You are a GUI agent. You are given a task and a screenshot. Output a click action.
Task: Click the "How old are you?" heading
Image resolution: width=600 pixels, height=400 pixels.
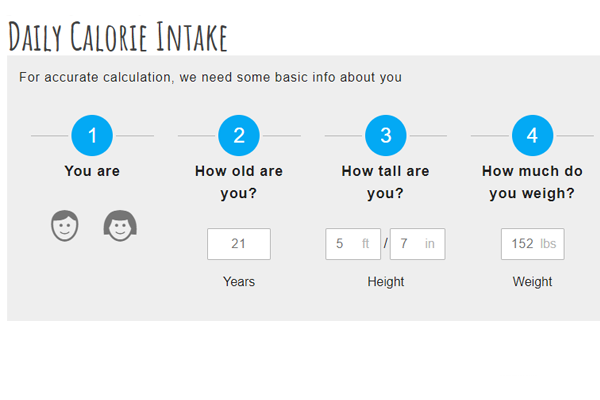[x=239, y=182]
